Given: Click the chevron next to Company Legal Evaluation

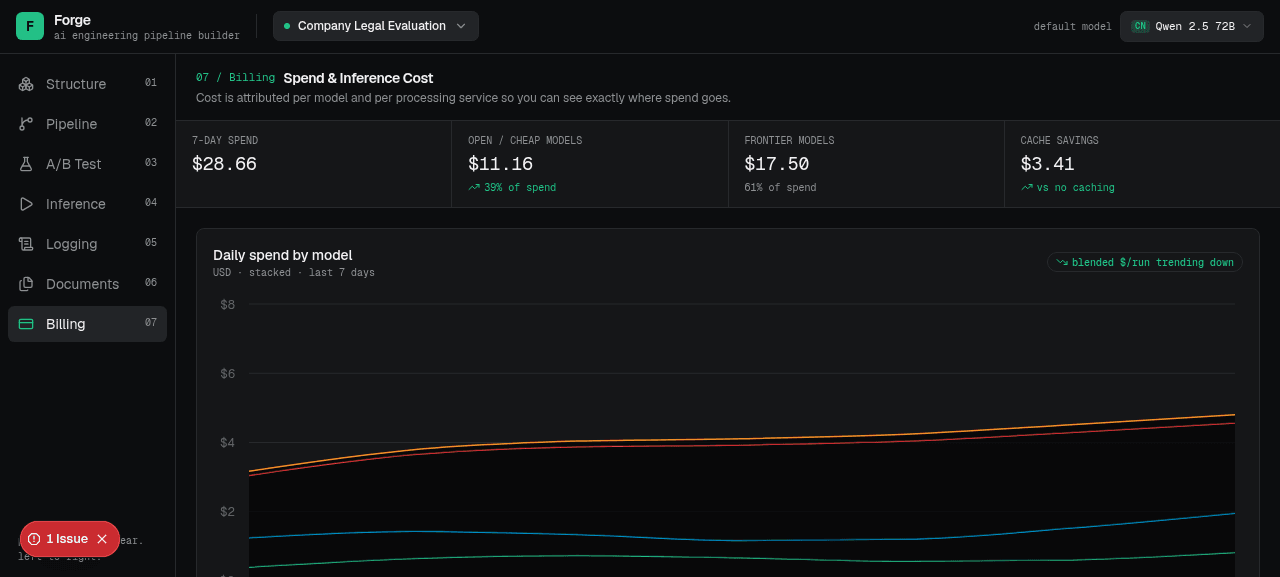Looking at the screenshot, I should click(461, 26).
